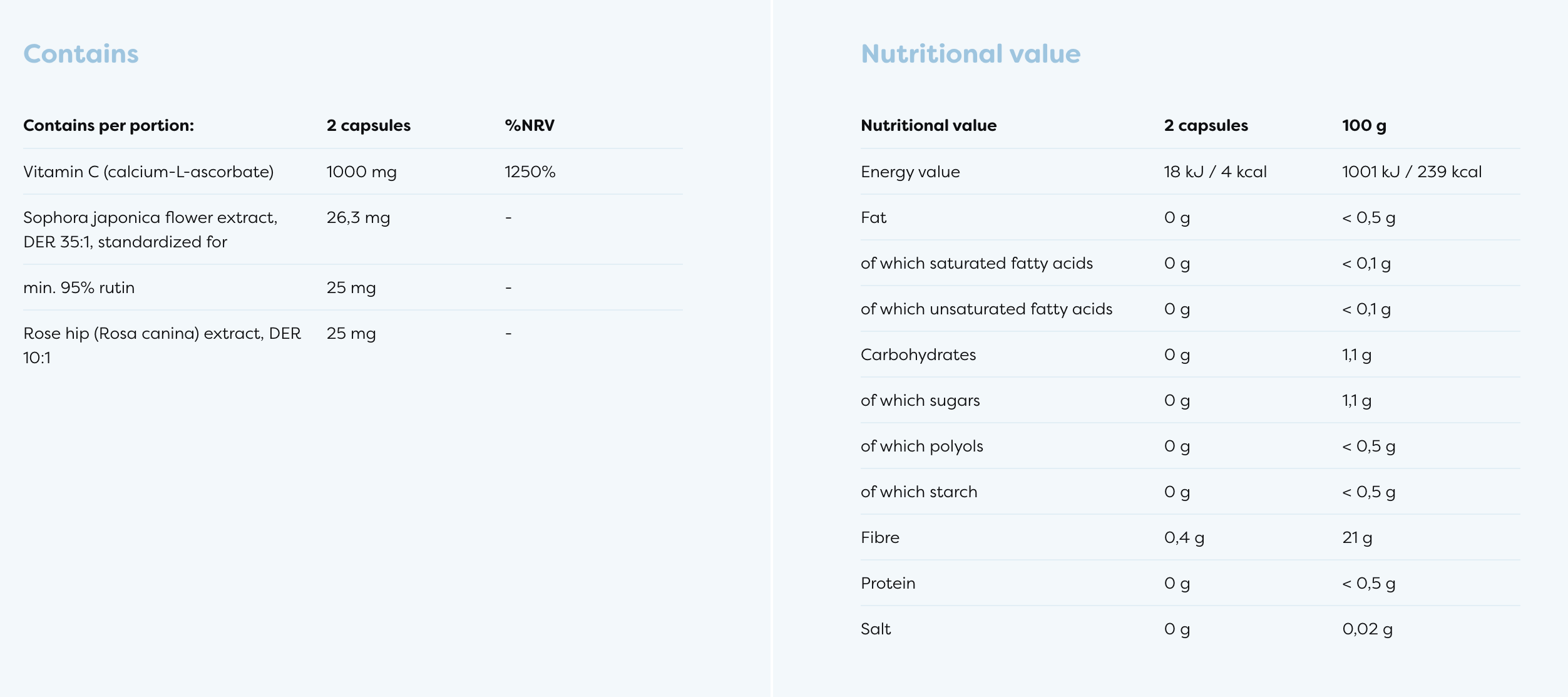Click the Contains per portion header

(108, 125)
